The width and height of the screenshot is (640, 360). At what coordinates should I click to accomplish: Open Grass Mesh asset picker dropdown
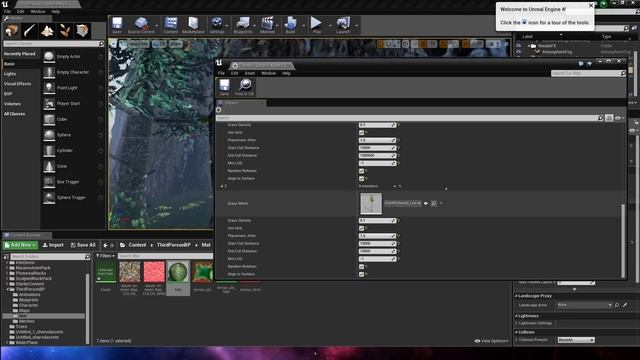pyautogui.click(x=402, y=203)
